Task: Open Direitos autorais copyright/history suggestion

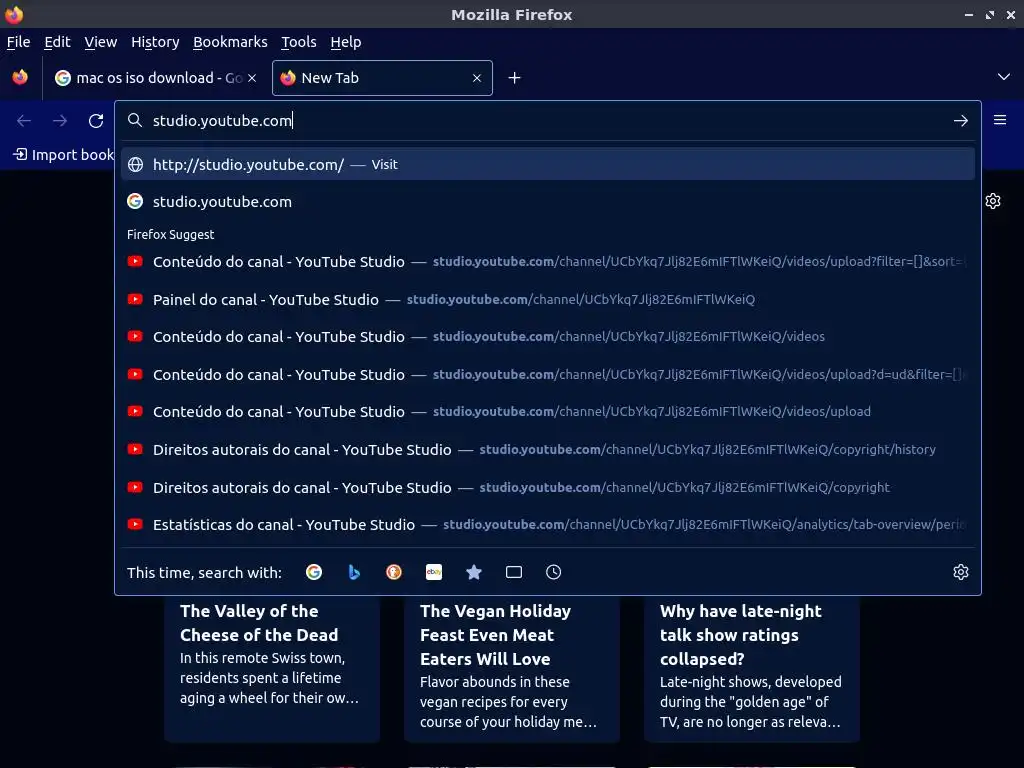Action: (x=547, y=450)
